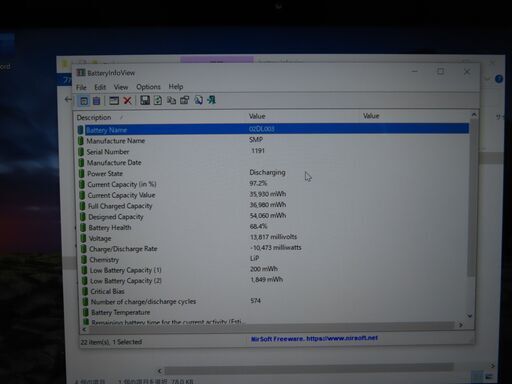Screen dimensions: 512x384
Task: Select the Designed Capacity row
Action: [273, 216]
